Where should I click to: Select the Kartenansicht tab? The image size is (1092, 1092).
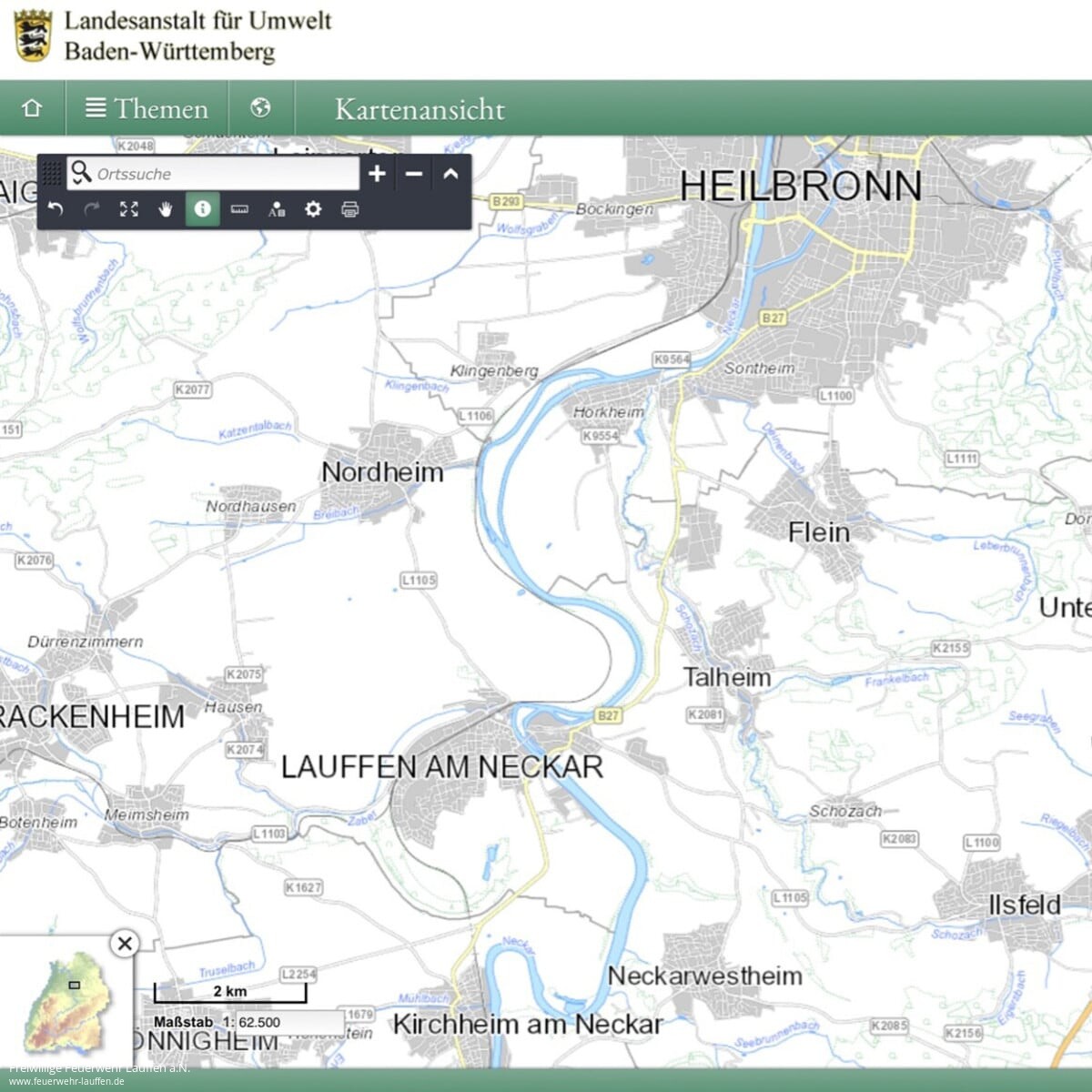419,109
